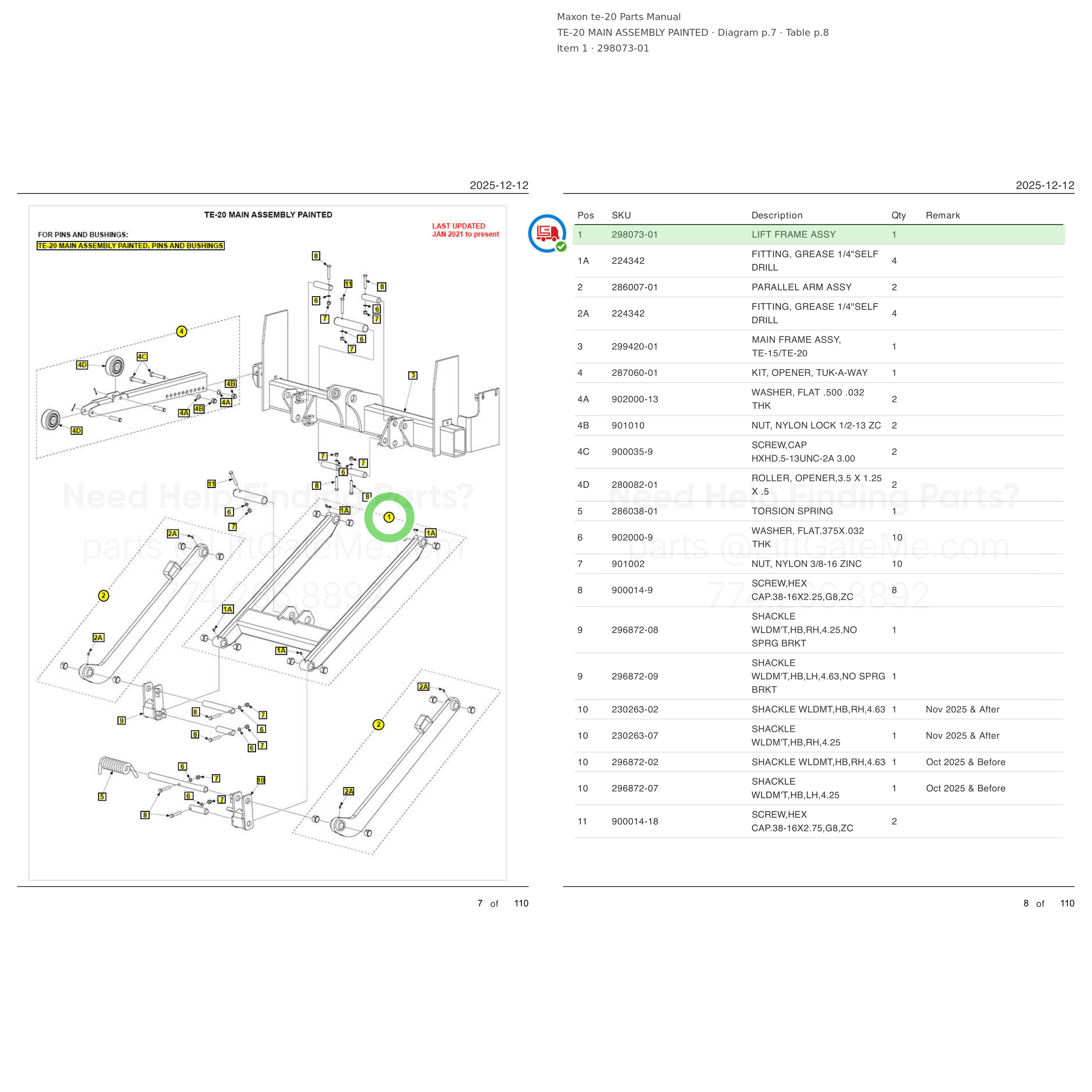Click the KIT, OPENER, TUK-A-WAY description

pos(809,373)
